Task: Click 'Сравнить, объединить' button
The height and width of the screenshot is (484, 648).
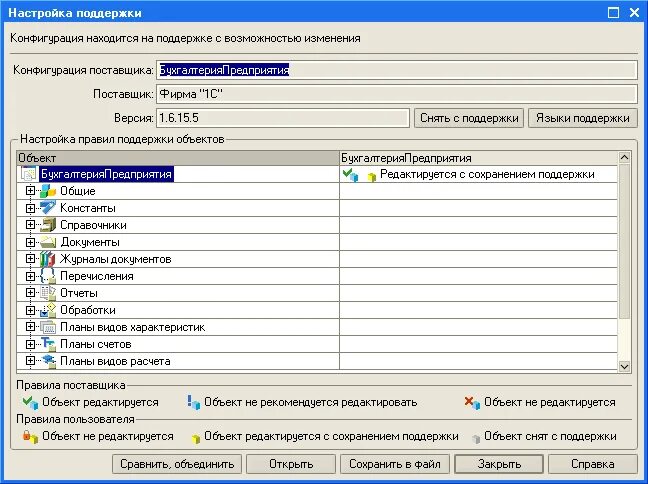Action: coord(177,464)
